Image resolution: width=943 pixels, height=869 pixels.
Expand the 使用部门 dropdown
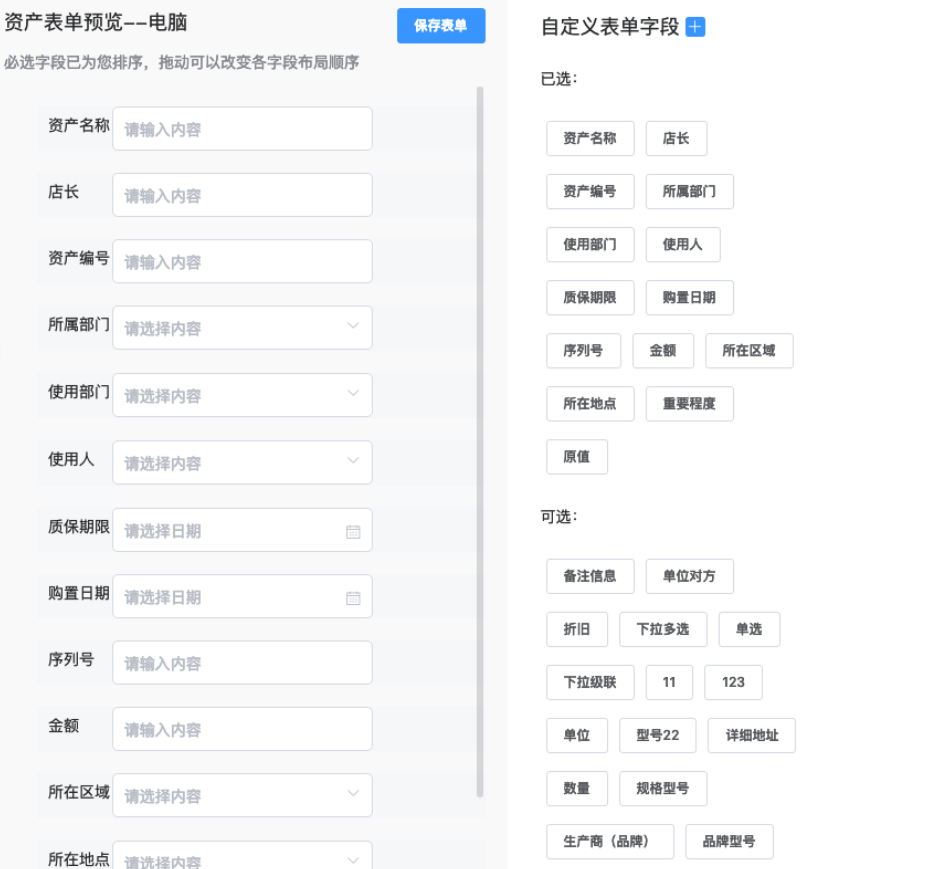353,394
